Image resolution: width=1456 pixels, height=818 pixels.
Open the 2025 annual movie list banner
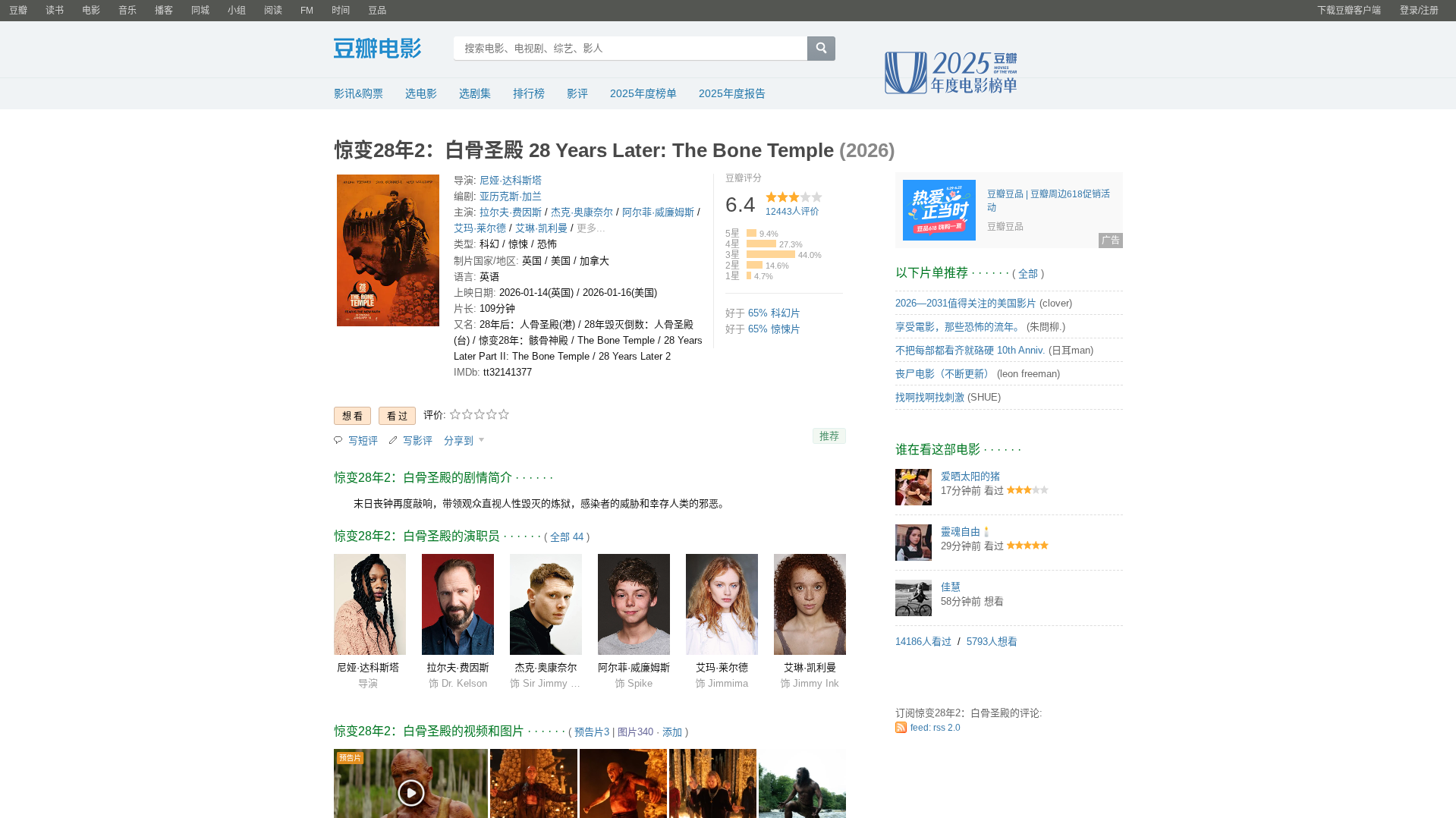951,73
